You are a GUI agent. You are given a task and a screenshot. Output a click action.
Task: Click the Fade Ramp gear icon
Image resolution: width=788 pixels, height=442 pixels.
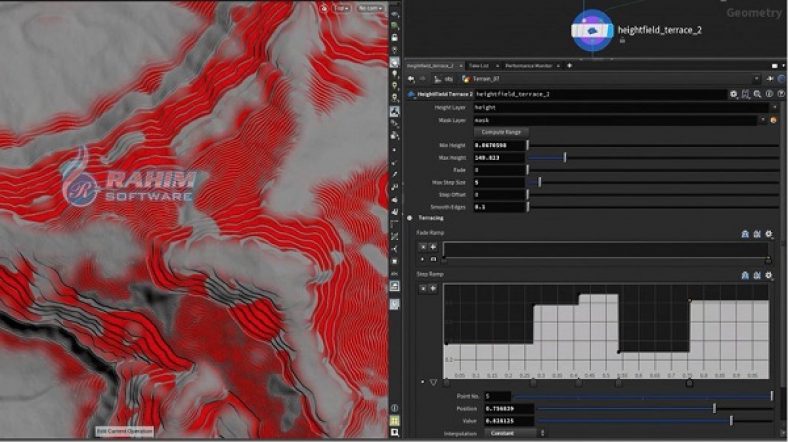769,232
